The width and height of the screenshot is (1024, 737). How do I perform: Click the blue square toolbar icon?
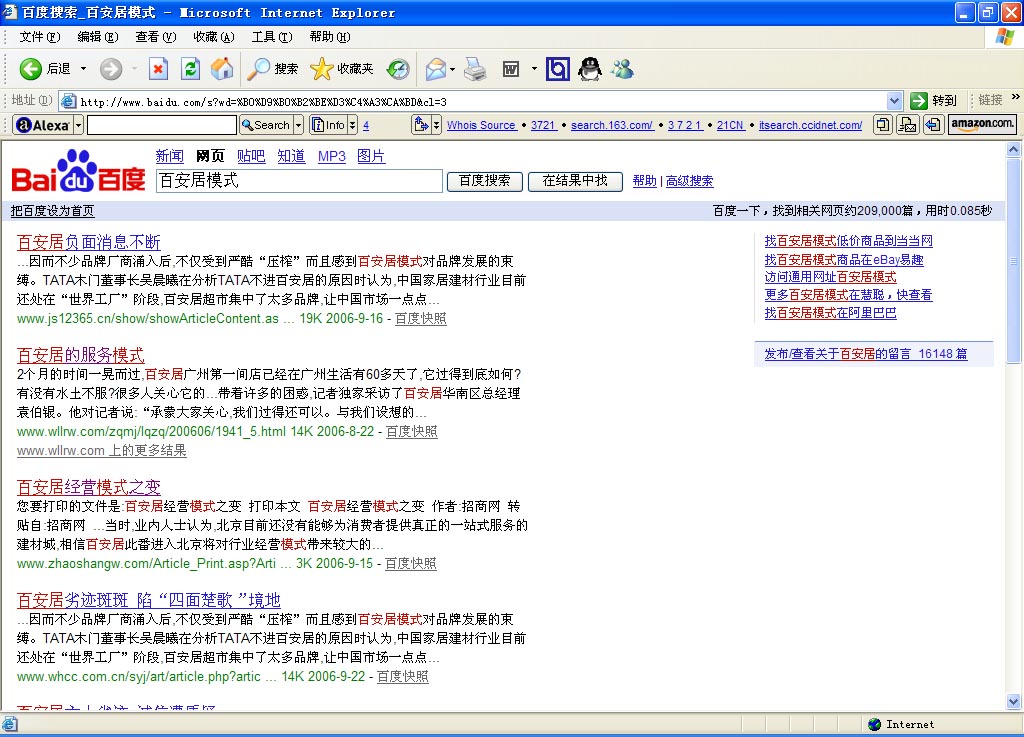(x=557, y=69)
